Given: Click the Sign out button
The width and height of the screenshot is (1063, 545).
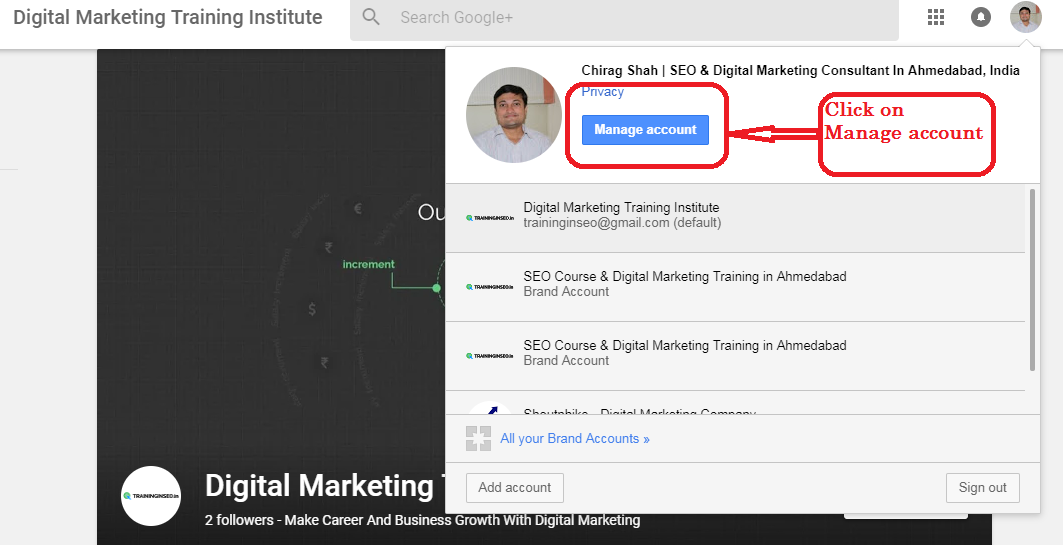Looking at the screenshot, I should [x=982, y=487].
